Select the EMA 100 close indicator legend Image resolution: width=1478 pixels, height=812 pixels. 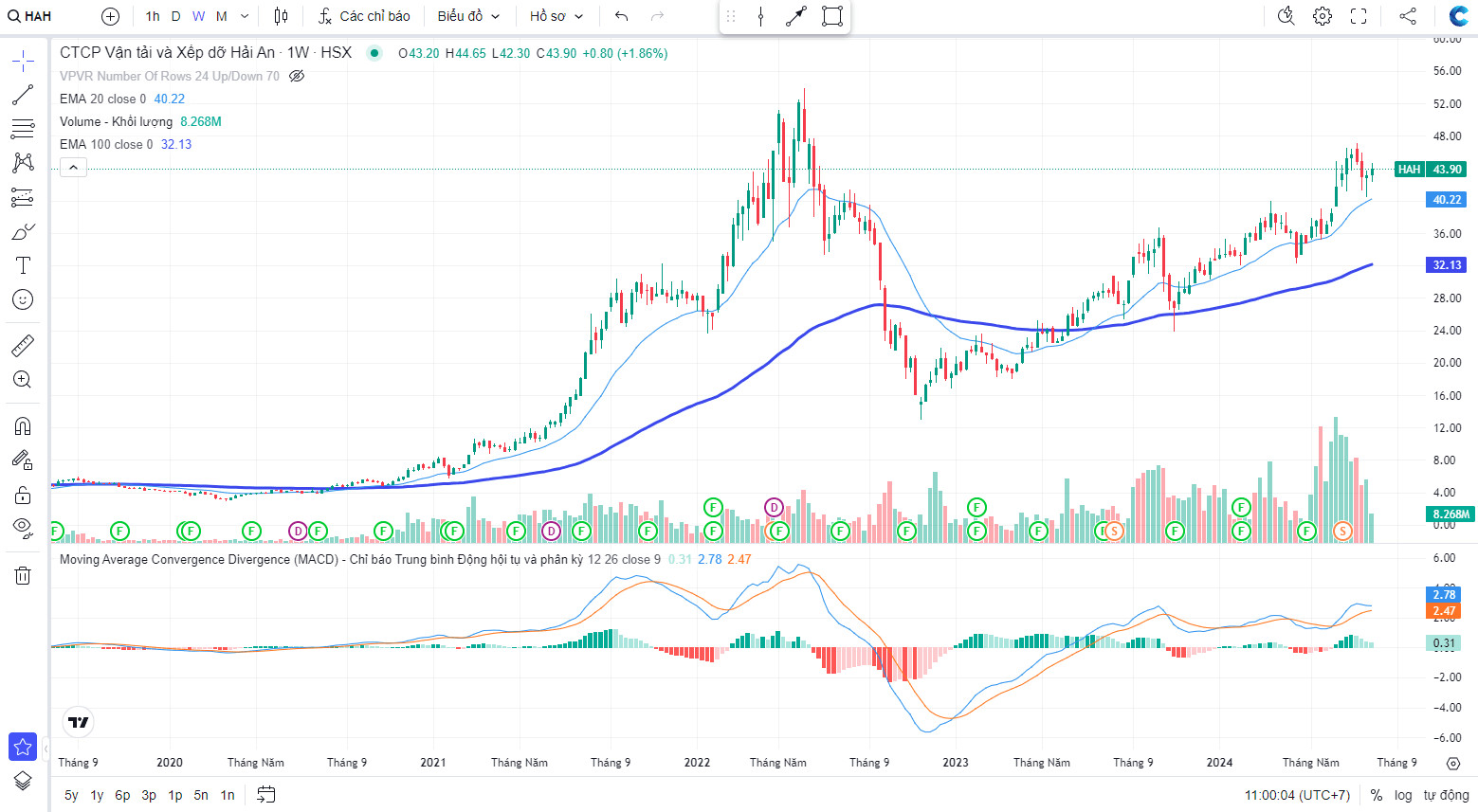pyautogui.click(x=106, y=144)
